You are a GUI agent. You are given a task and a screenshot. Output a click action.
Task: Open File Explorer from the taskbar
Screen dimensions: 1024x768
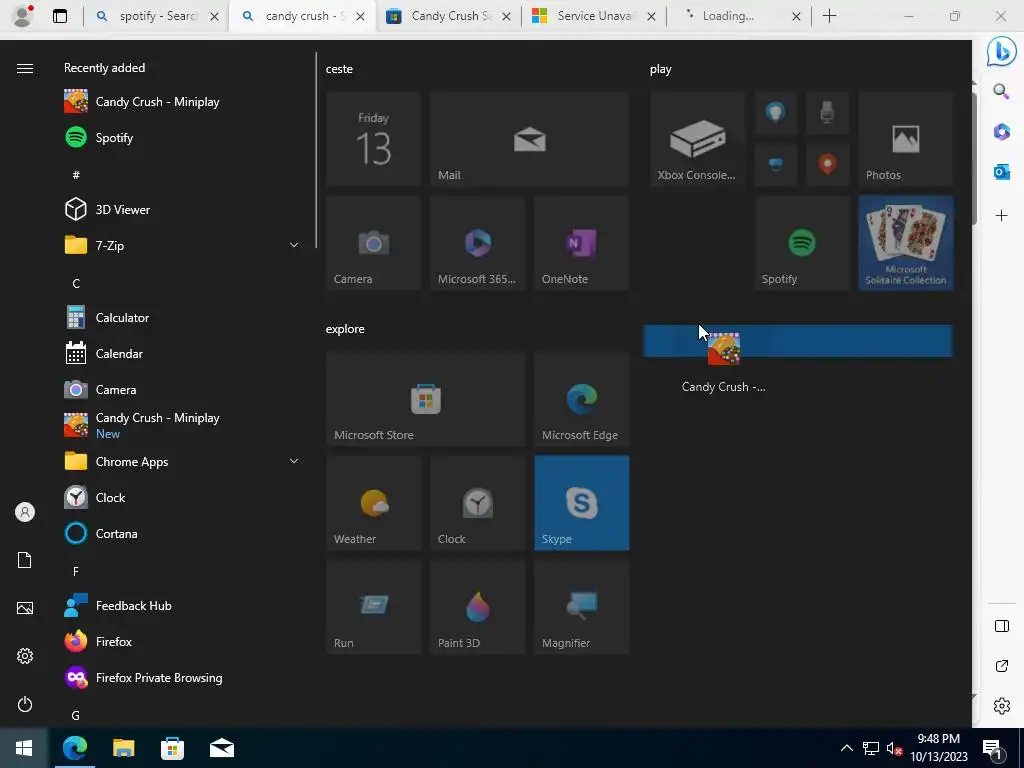tap(123, 748)
